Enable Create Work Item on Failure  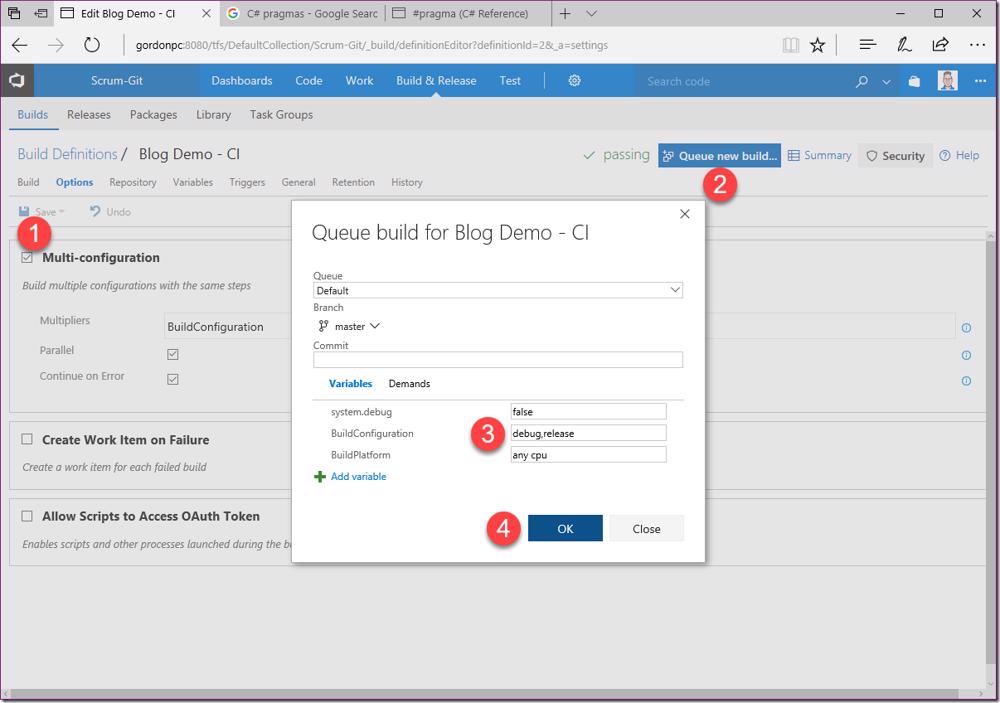(27, 439)
